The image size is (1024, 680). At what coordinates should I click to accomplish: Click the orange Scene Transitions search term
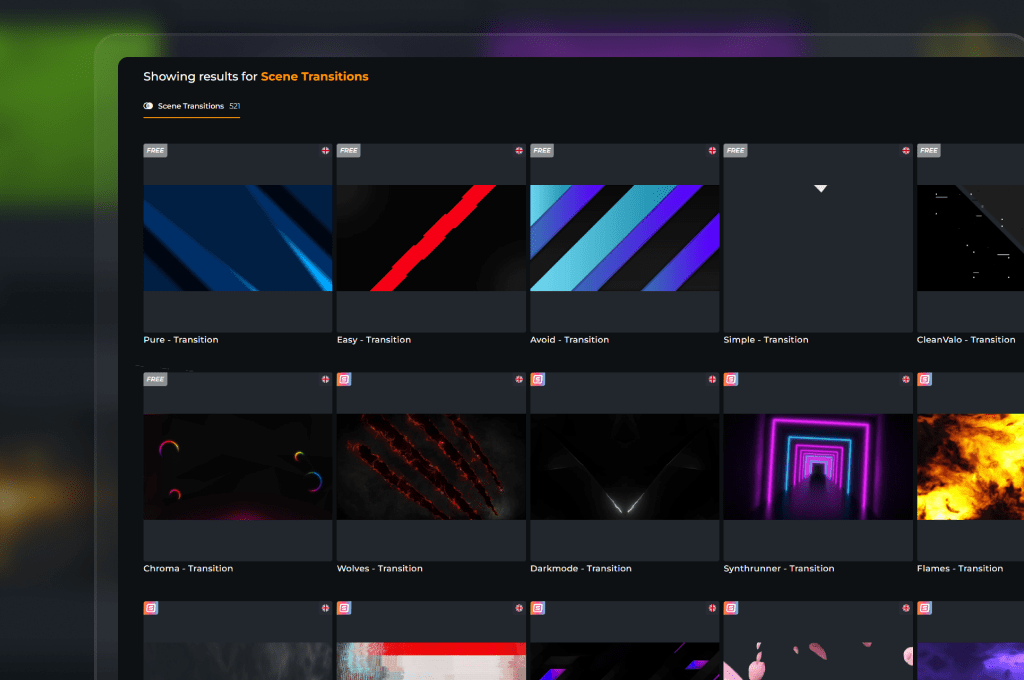[x=314, y=76]
